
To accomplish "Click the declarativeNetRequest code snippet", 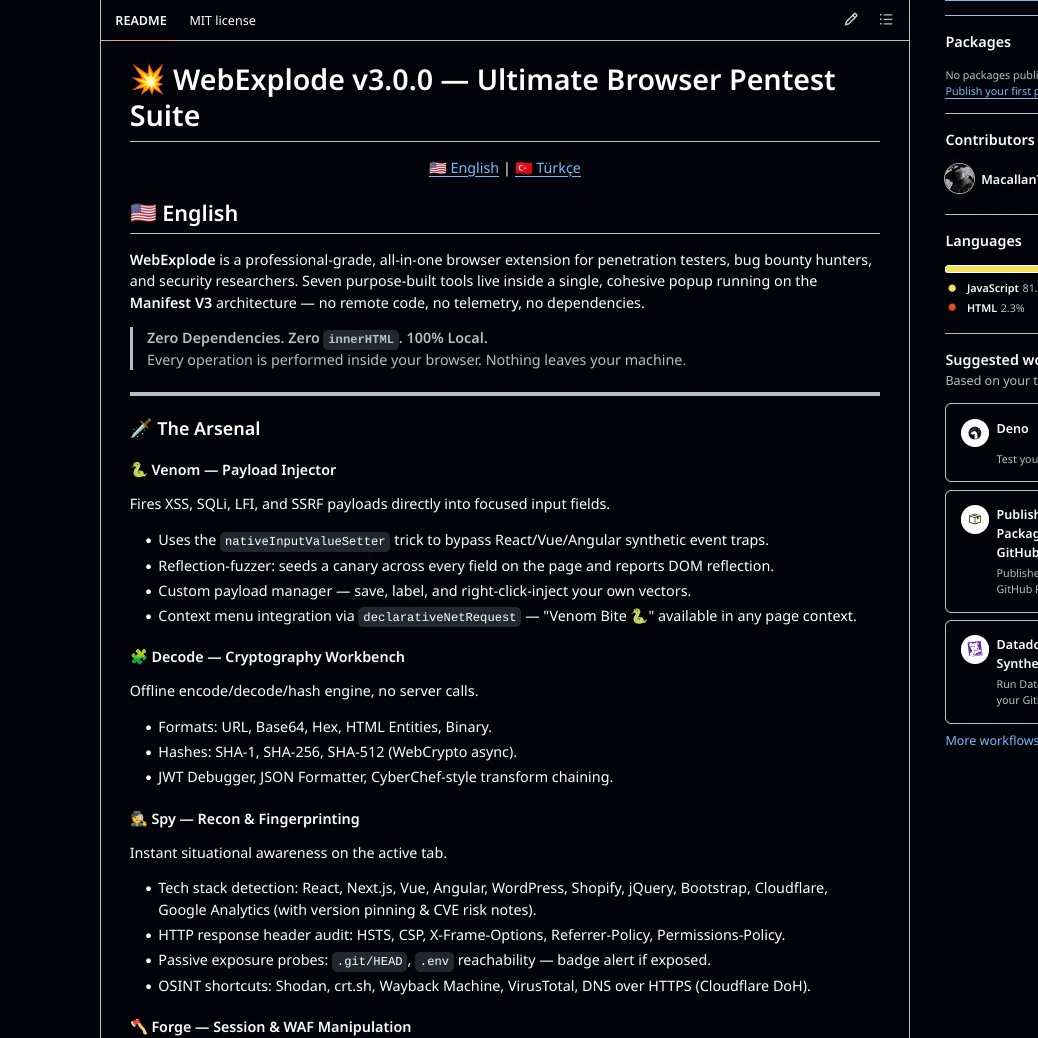I will coord(439,617).
